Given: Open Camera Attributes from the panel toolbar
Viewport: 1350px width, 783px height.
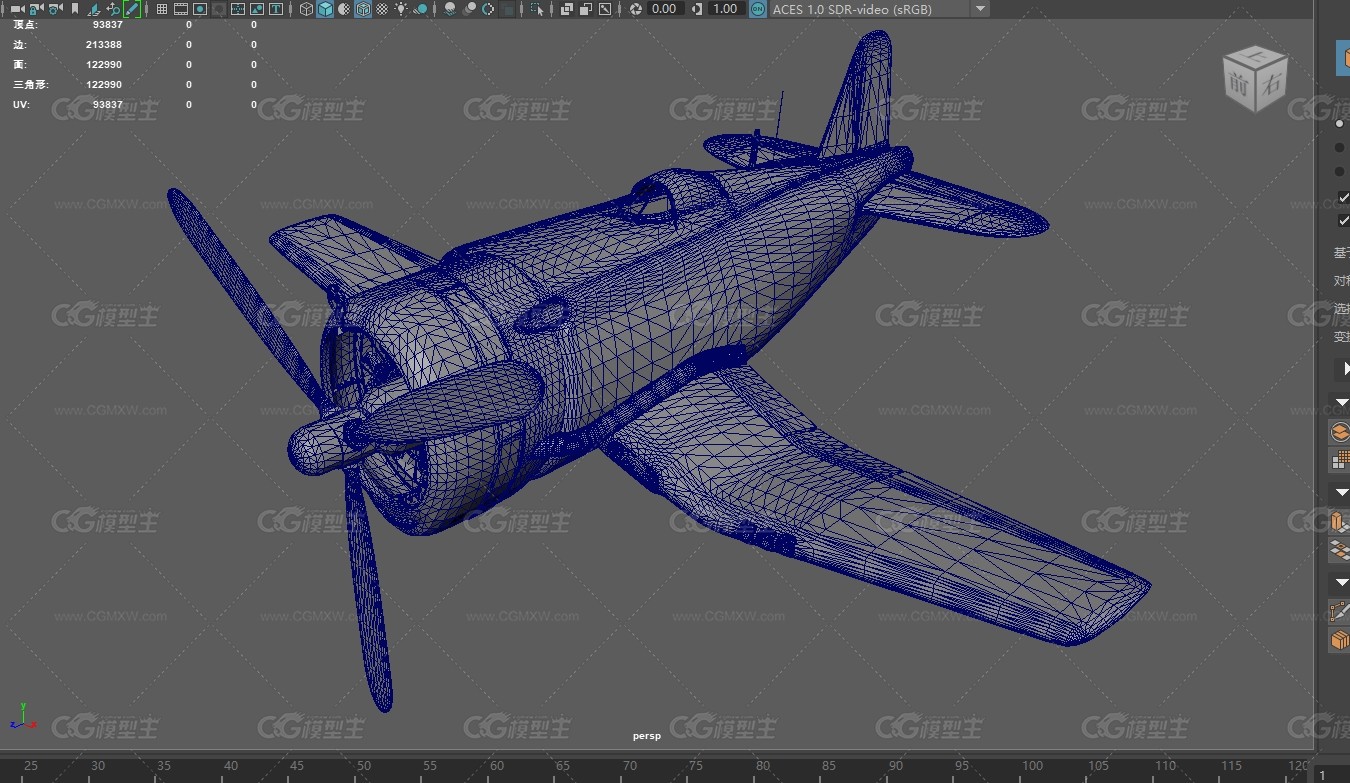Looking at the screenshot, I should pyautogui.click(x=56, y=9).
